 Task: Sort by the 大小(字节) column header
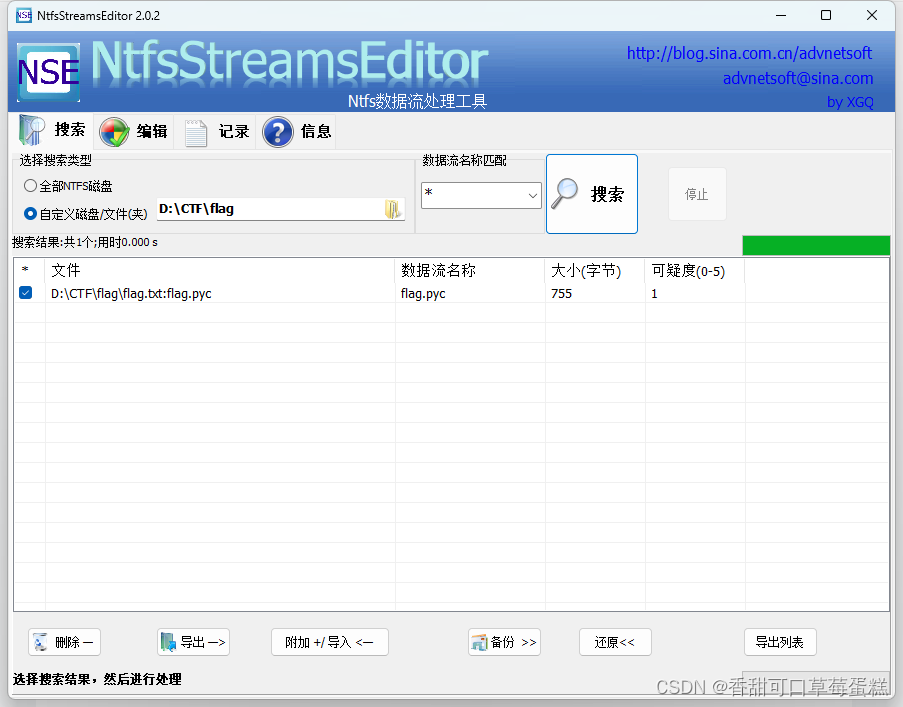(595, 270)
